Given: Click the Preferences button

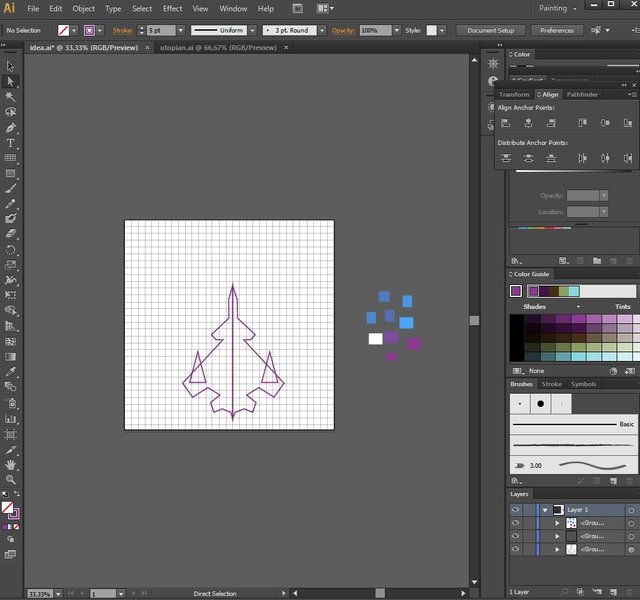Looking at the screenshot, I should (x=557, y=31).
